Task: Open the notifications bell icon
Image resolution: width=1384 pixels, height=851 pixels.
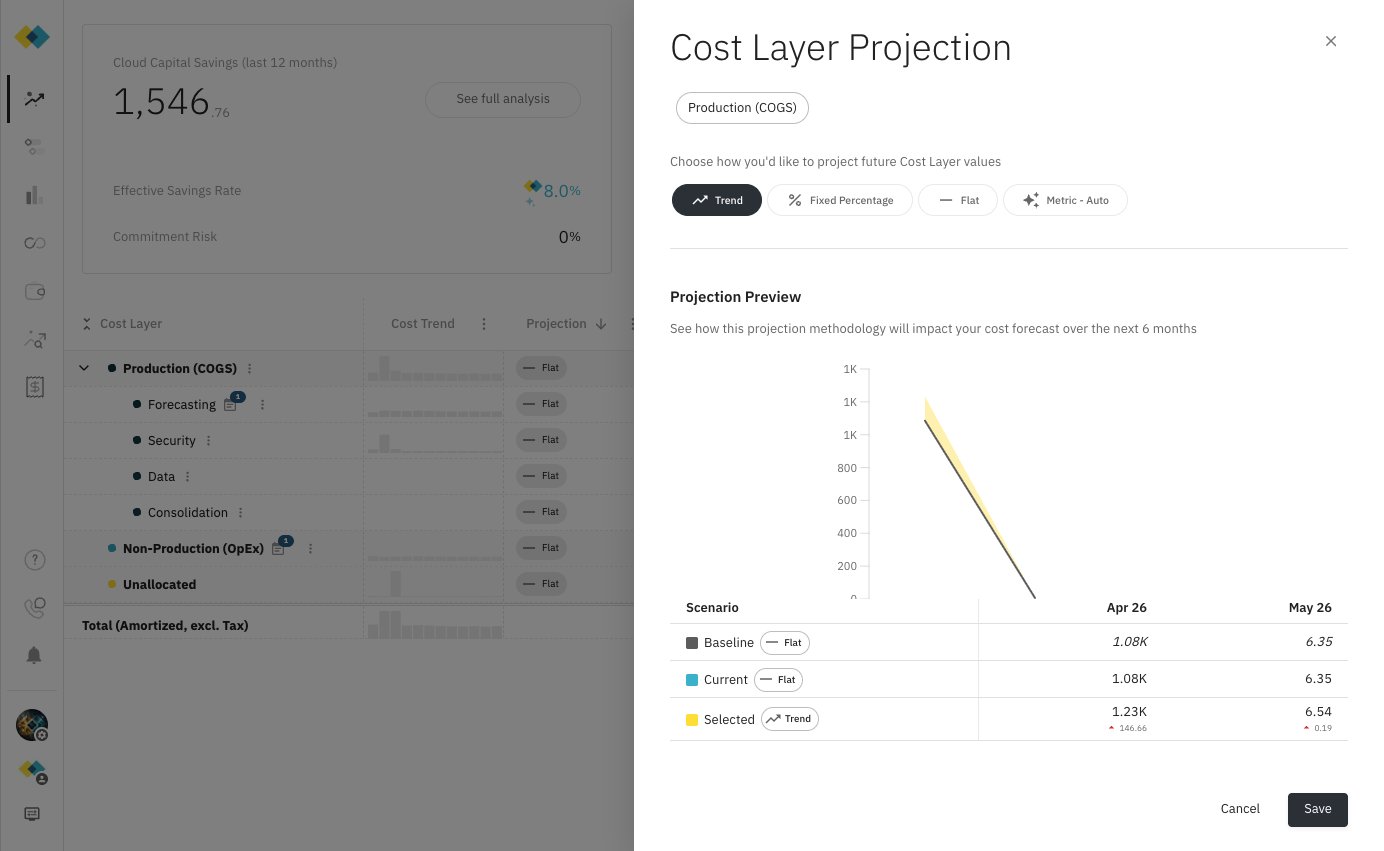Action: 34,655
